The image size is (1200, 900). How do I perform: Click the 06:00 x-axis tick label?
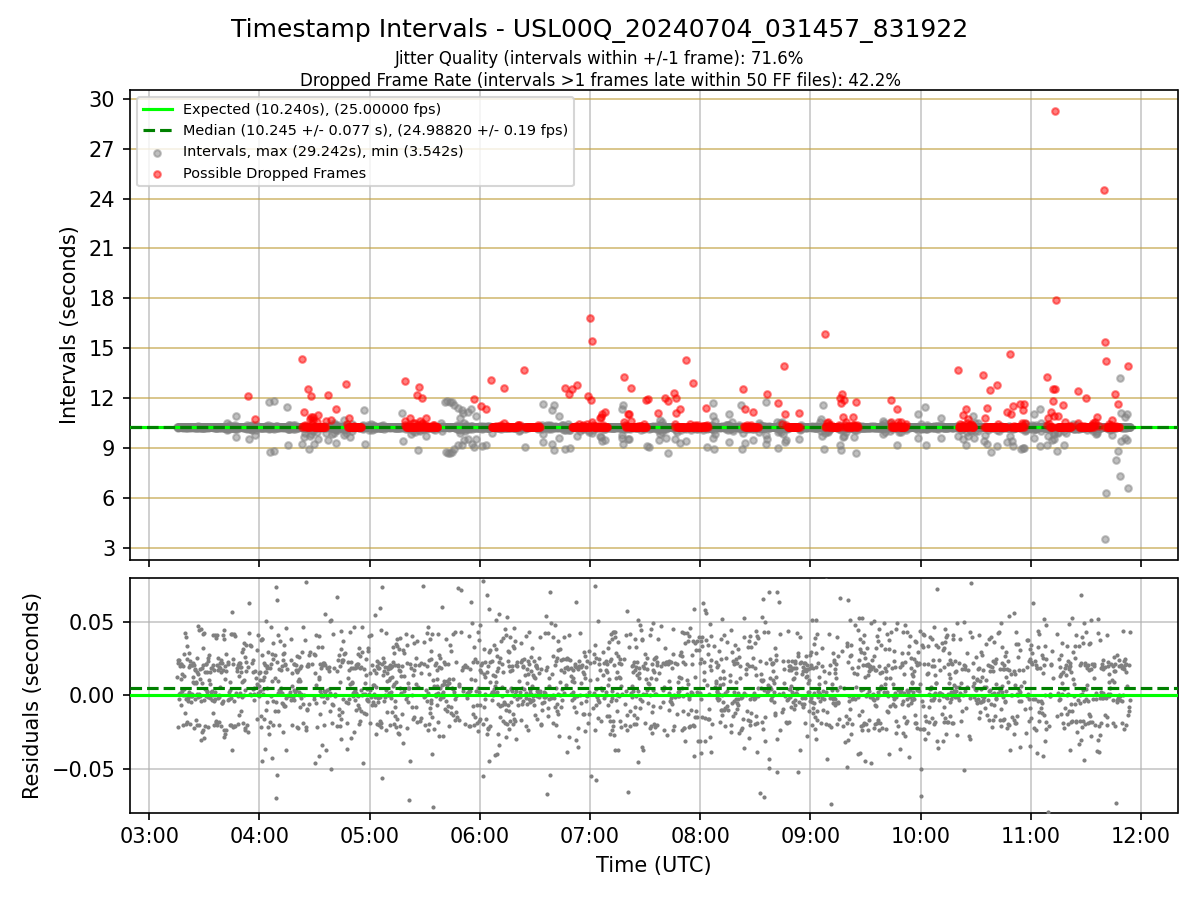[480, 834]
